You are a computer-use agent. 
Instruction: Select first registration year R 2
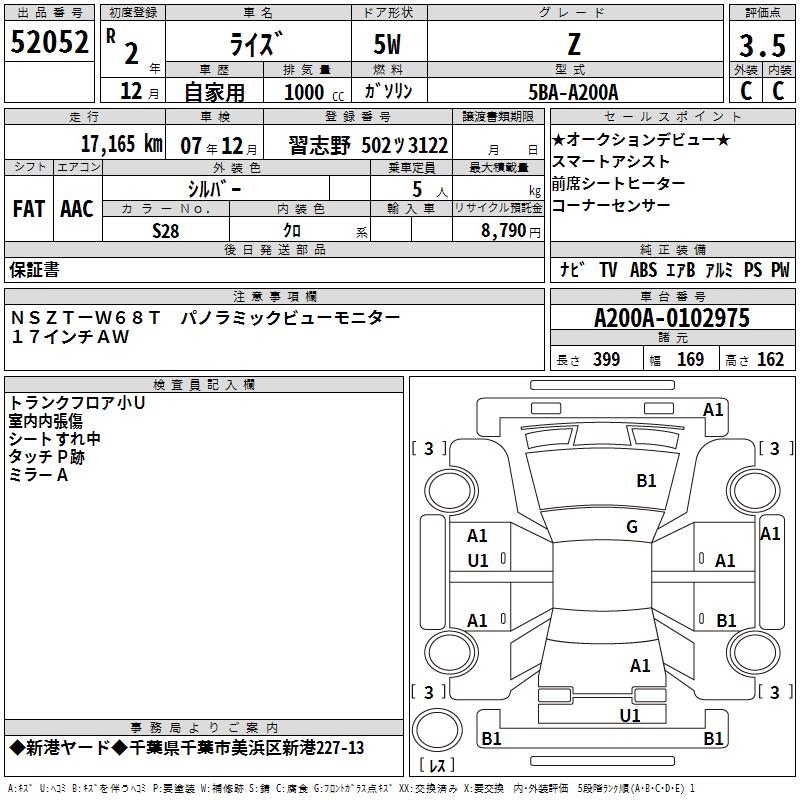tap(123, 46)
